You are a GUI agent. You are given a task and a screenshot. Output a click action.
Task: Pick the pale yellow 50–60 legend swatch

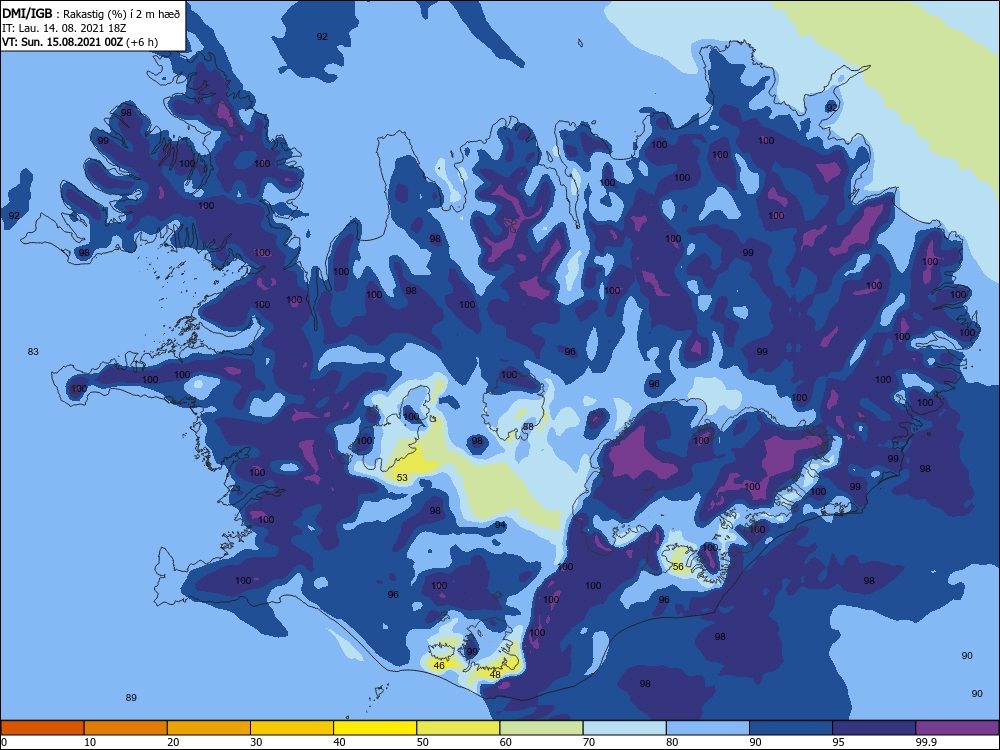pyautogui.click(x=459, y=728)
